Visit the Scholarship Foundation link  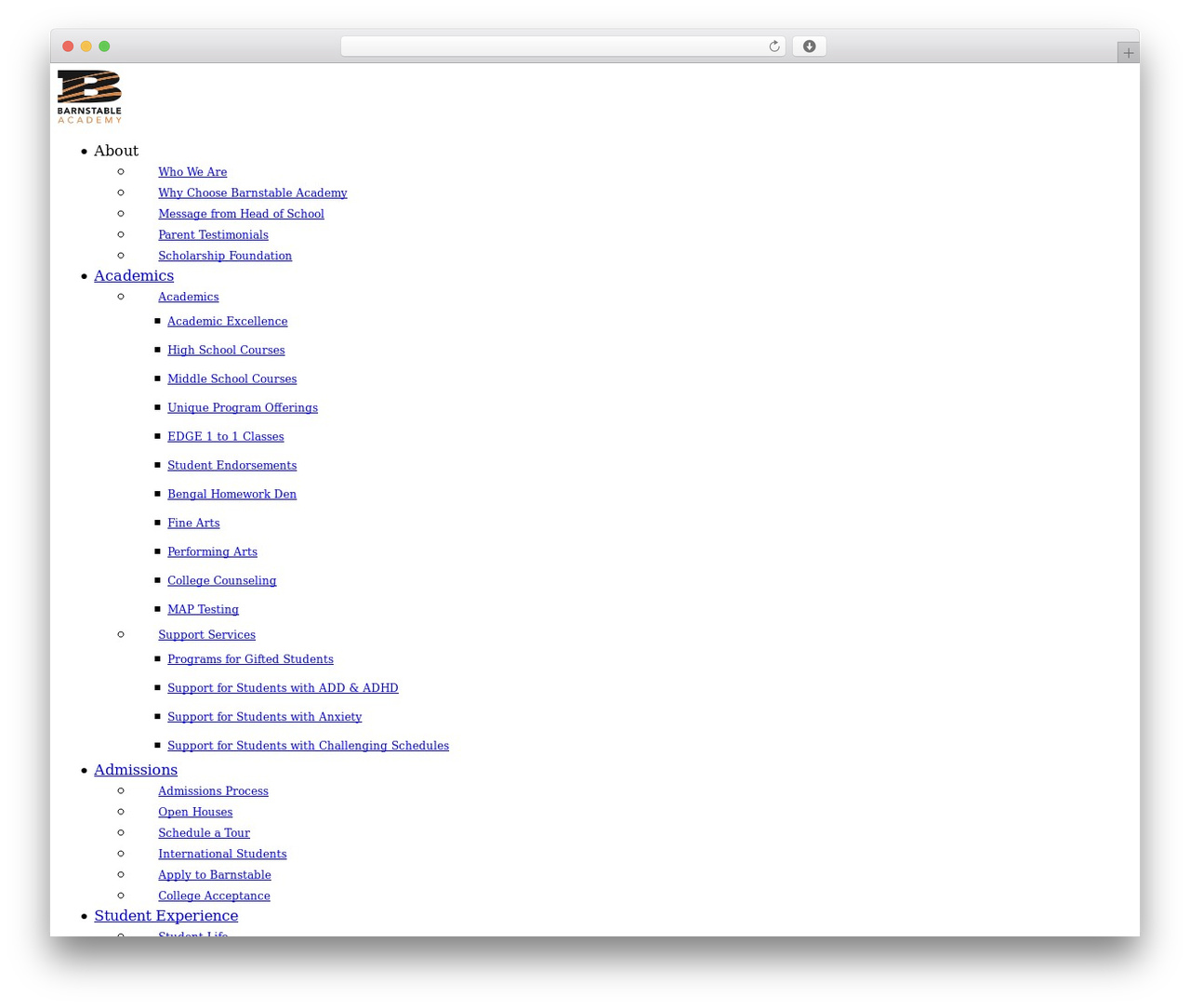[225, 256]
